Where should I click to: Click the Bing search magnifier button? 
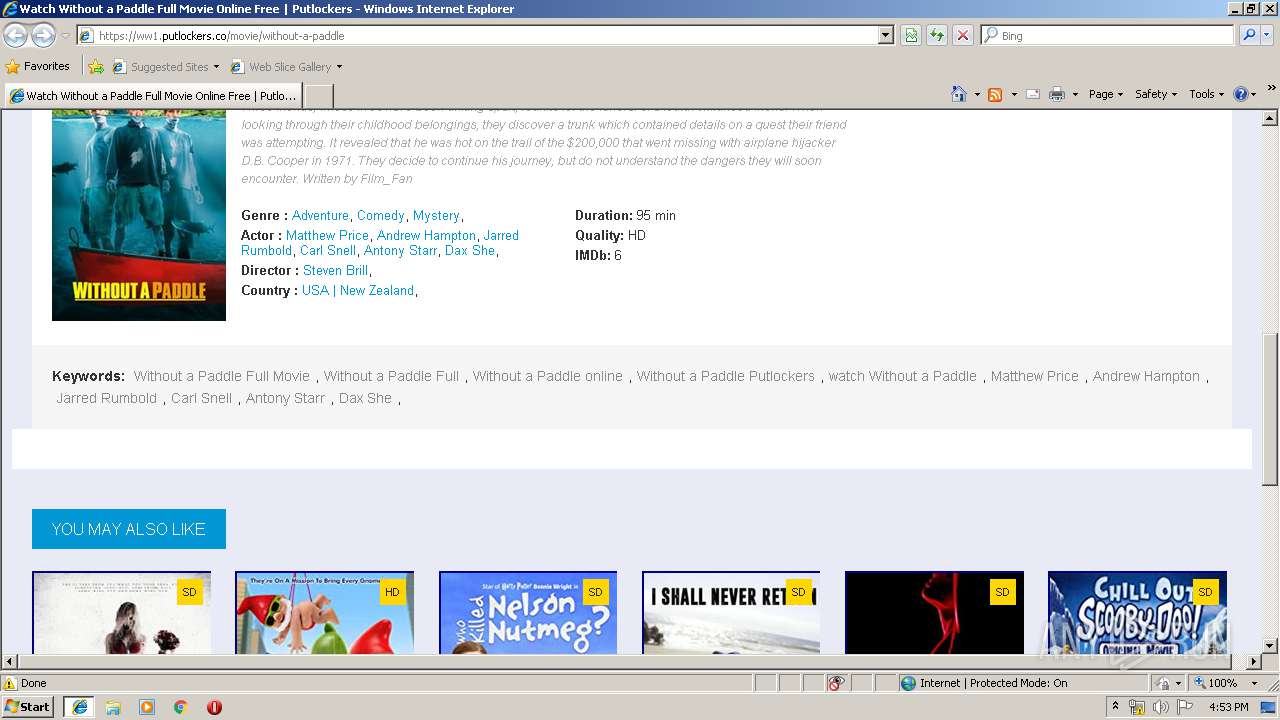coord(1249,35)
